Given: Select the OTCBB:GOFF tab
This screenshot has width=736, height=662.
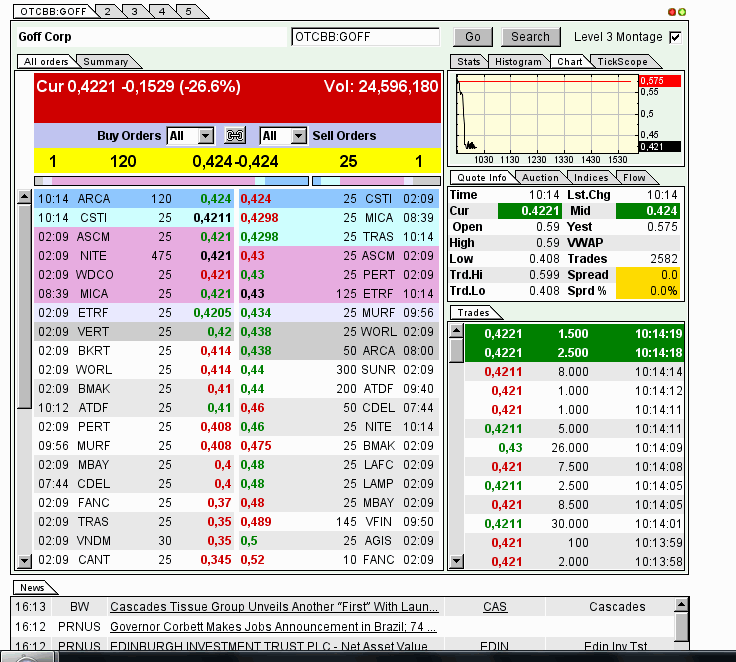Looking at the screenshot, I should click(x=53, y=11).
